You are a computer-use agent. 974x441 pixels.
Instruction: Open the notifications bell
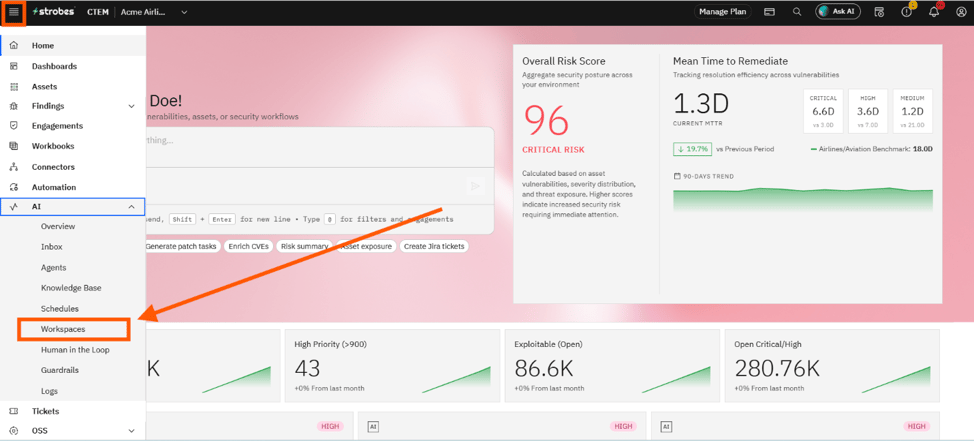[934, 12]
